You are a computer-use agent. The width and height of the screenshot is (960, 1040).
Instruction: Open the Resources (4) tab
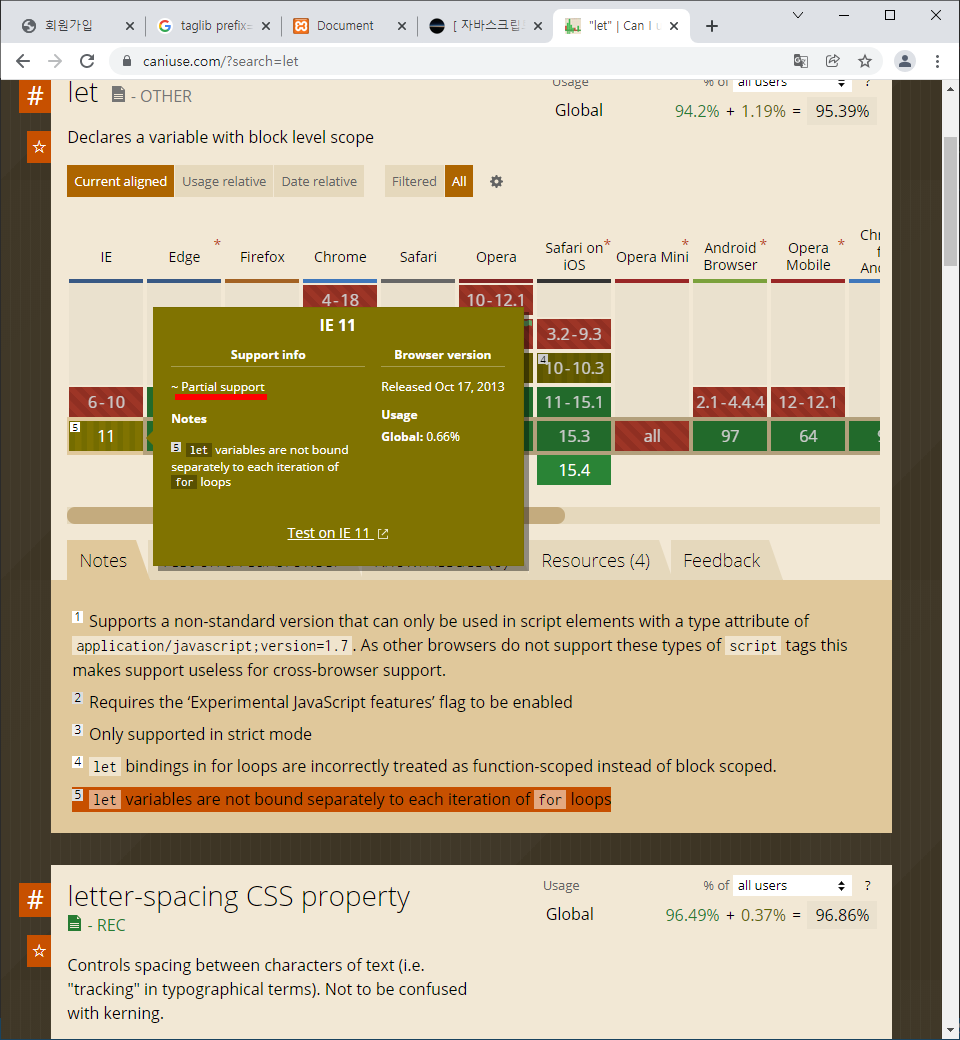tap(595, 560)
